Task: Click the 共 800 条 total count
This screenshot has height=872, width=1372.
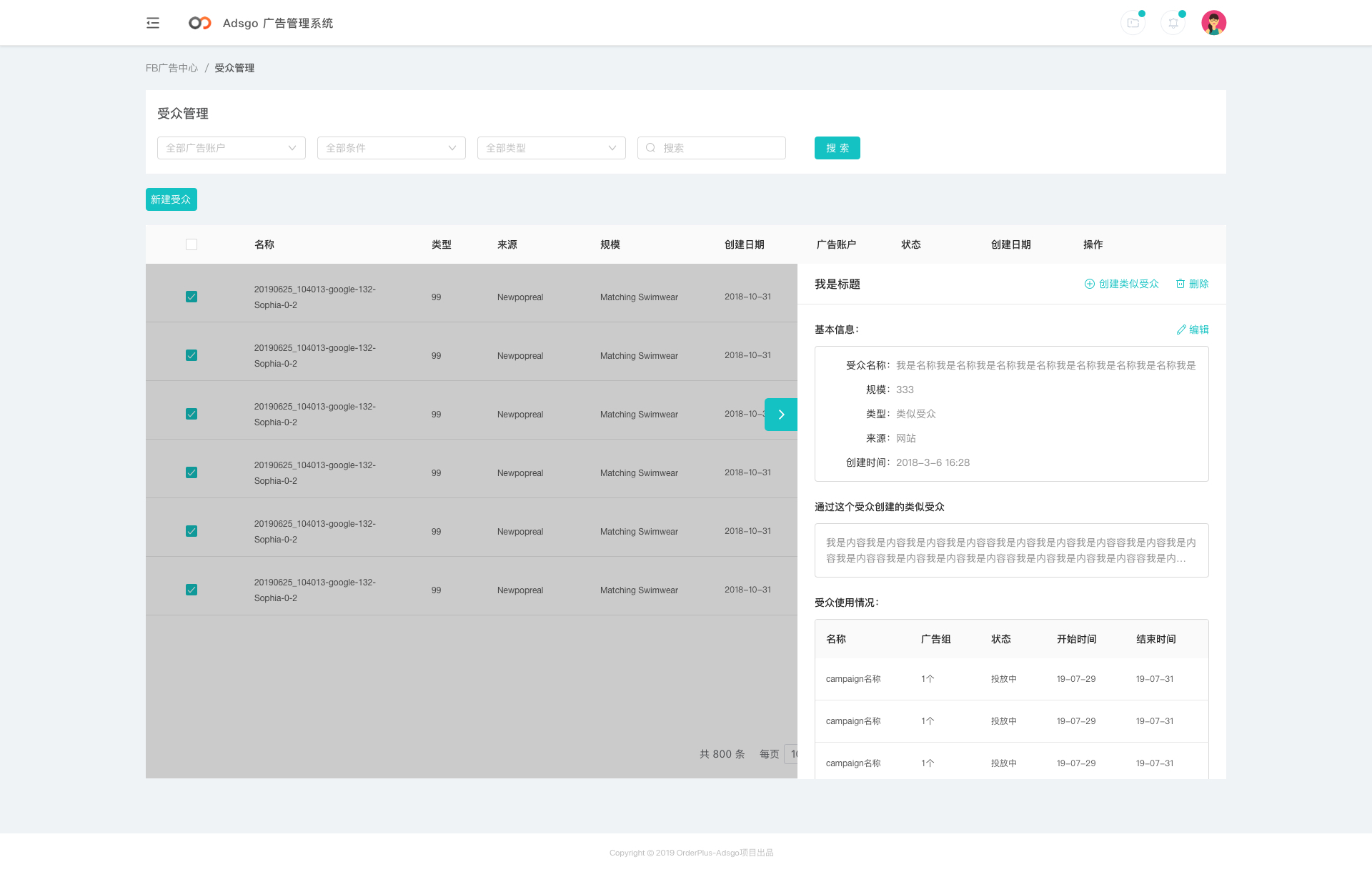Action: point(722,754)
